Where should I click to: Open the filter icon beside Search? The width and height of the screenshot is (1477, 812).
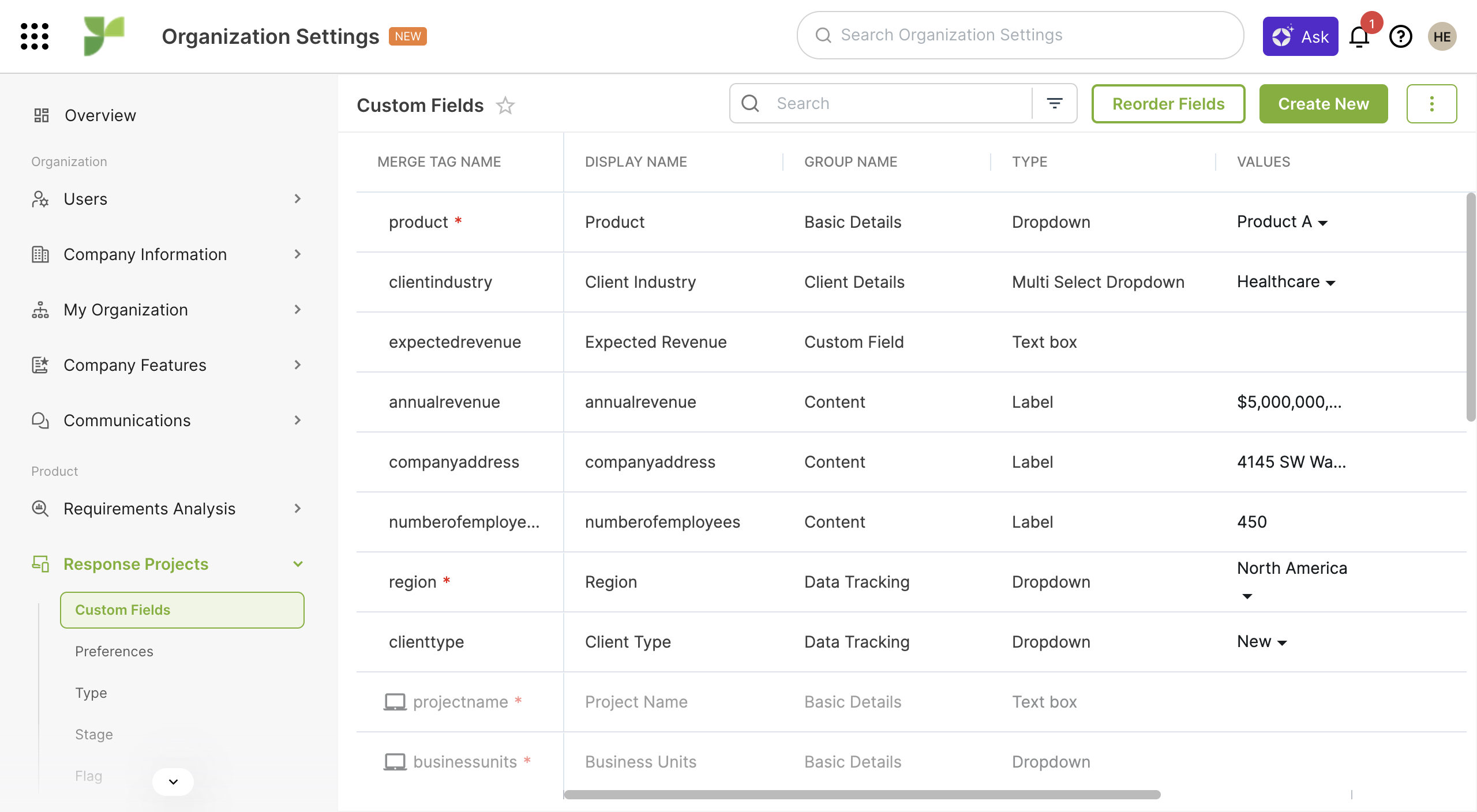pos(1055,103)
